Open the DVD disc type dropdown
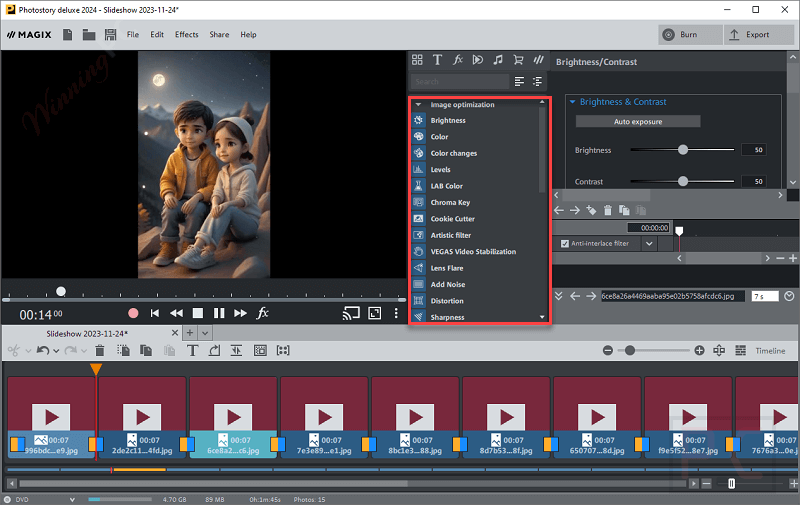This screenshot has height=505, width=800. [x=72, y=500]
